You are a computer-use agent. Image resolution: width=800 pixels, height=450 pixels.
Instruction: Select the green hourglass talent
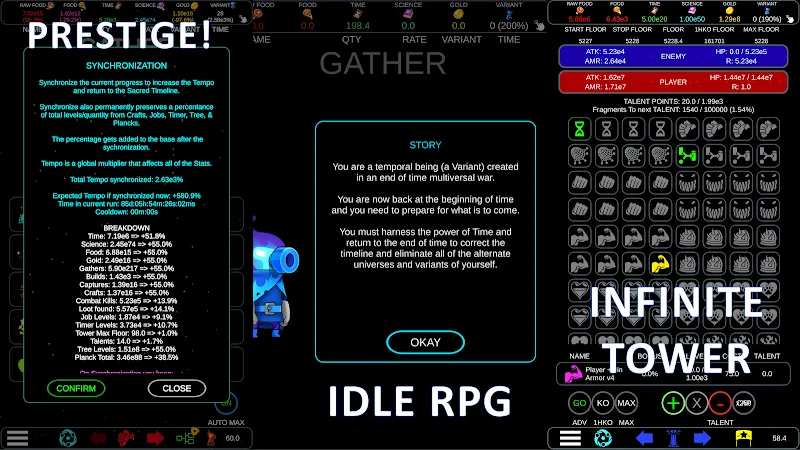580,128
